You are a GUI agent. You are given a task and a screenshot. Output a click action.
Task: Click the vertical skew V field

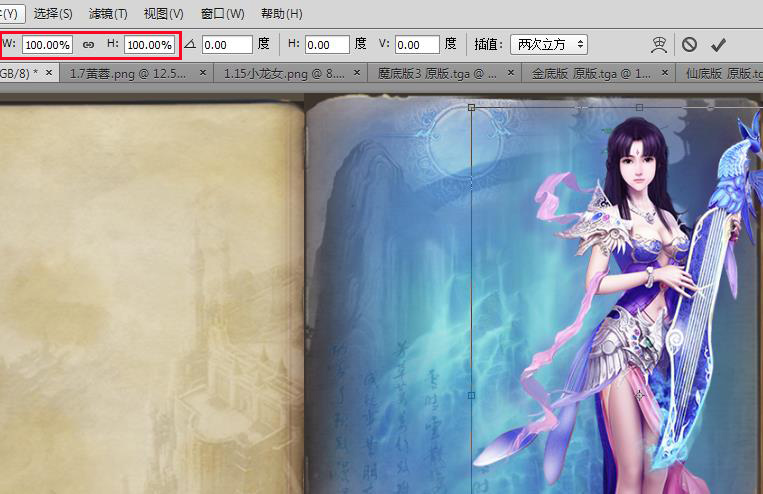(x=418, y=45)
